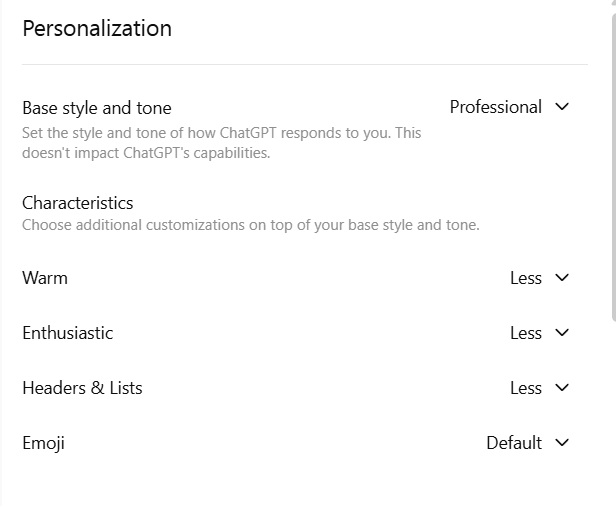Click the chevron icon beside Professional

point(561,107)
